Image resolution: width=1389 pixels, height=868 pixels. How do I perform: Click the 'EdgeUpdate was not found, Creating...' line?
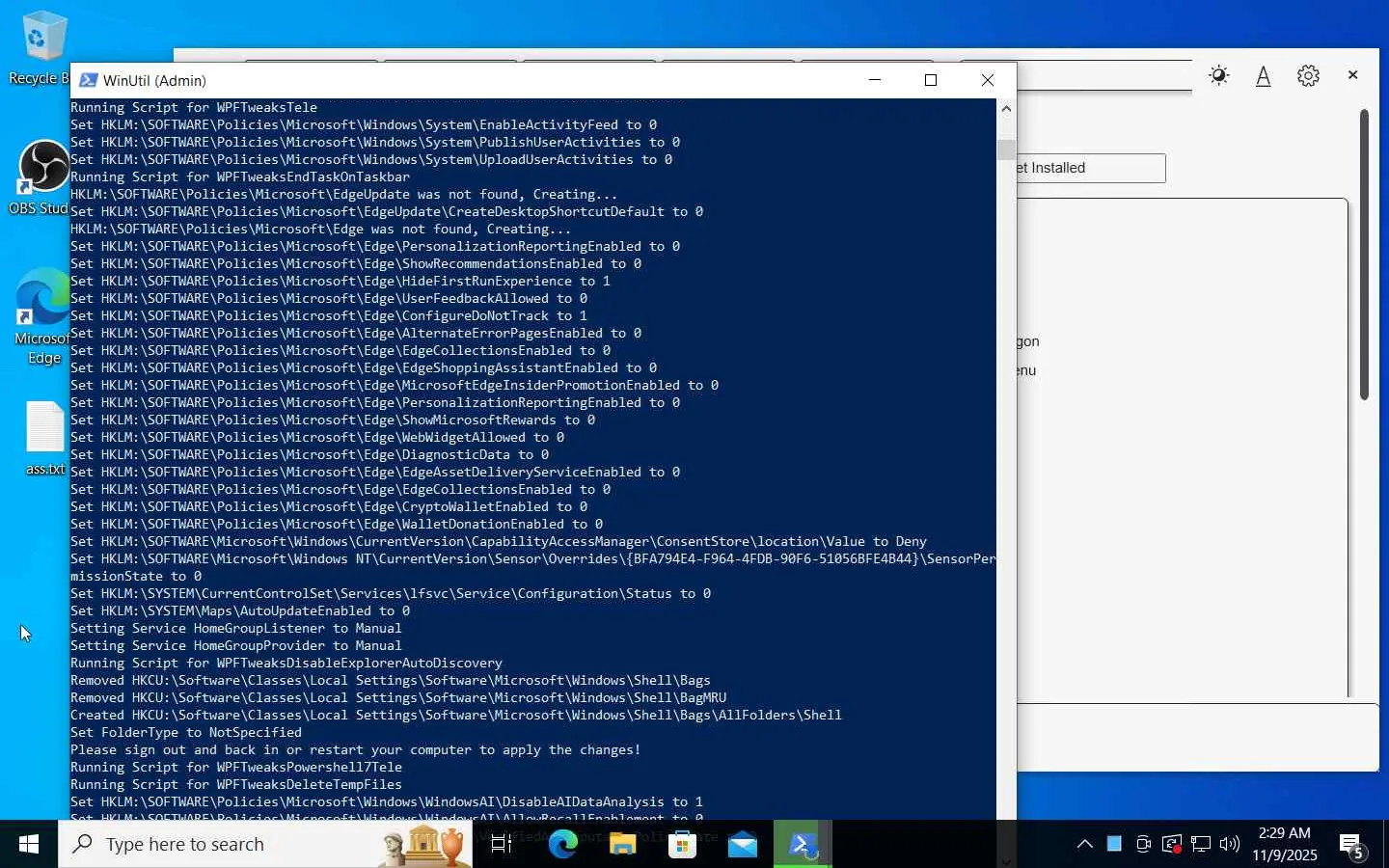tap(344, 194)
